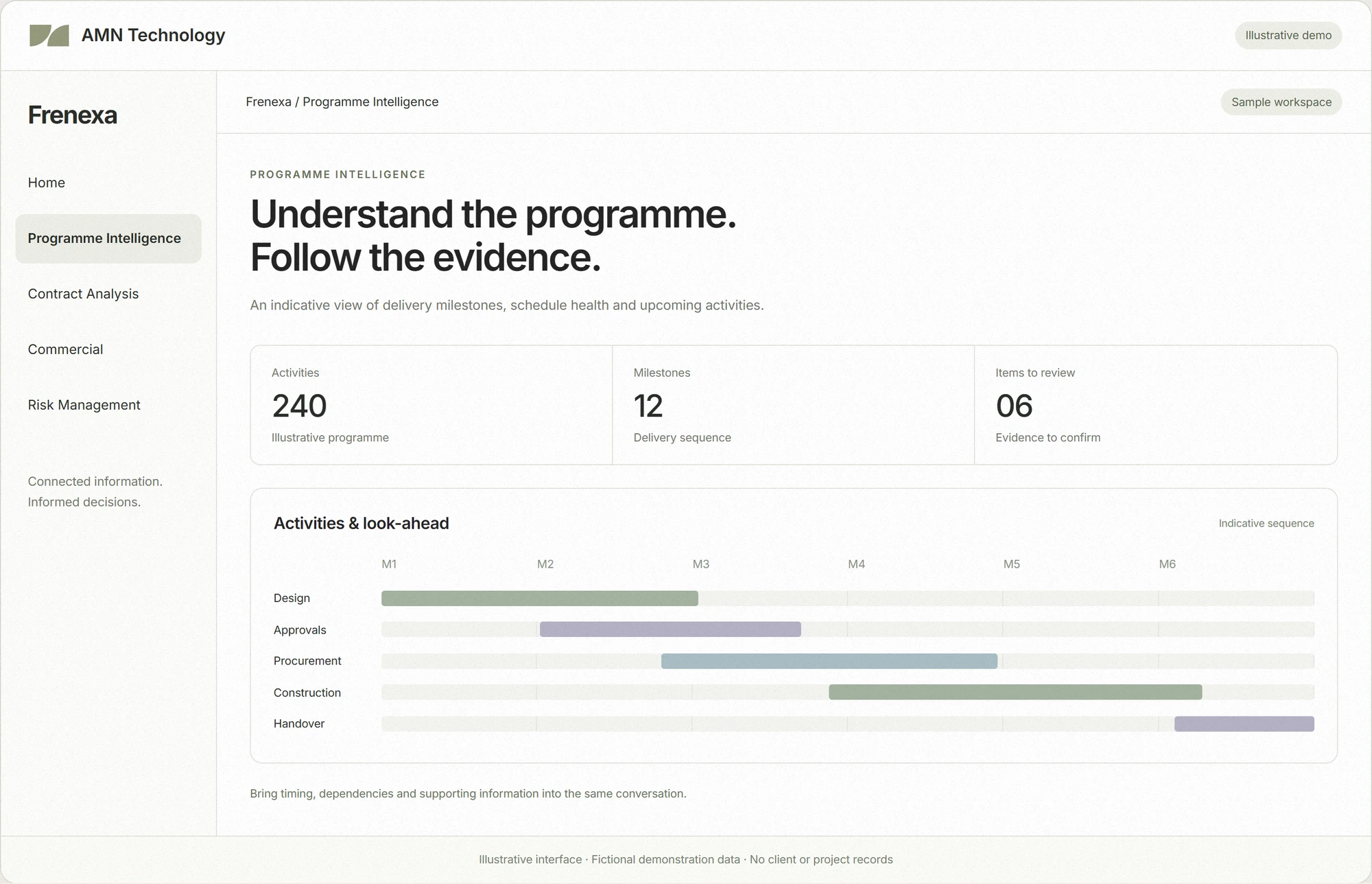The height and width of the screenshot is (884, 1372).
Task: Click the Delivery sequence caption
Action: point(683,438)
